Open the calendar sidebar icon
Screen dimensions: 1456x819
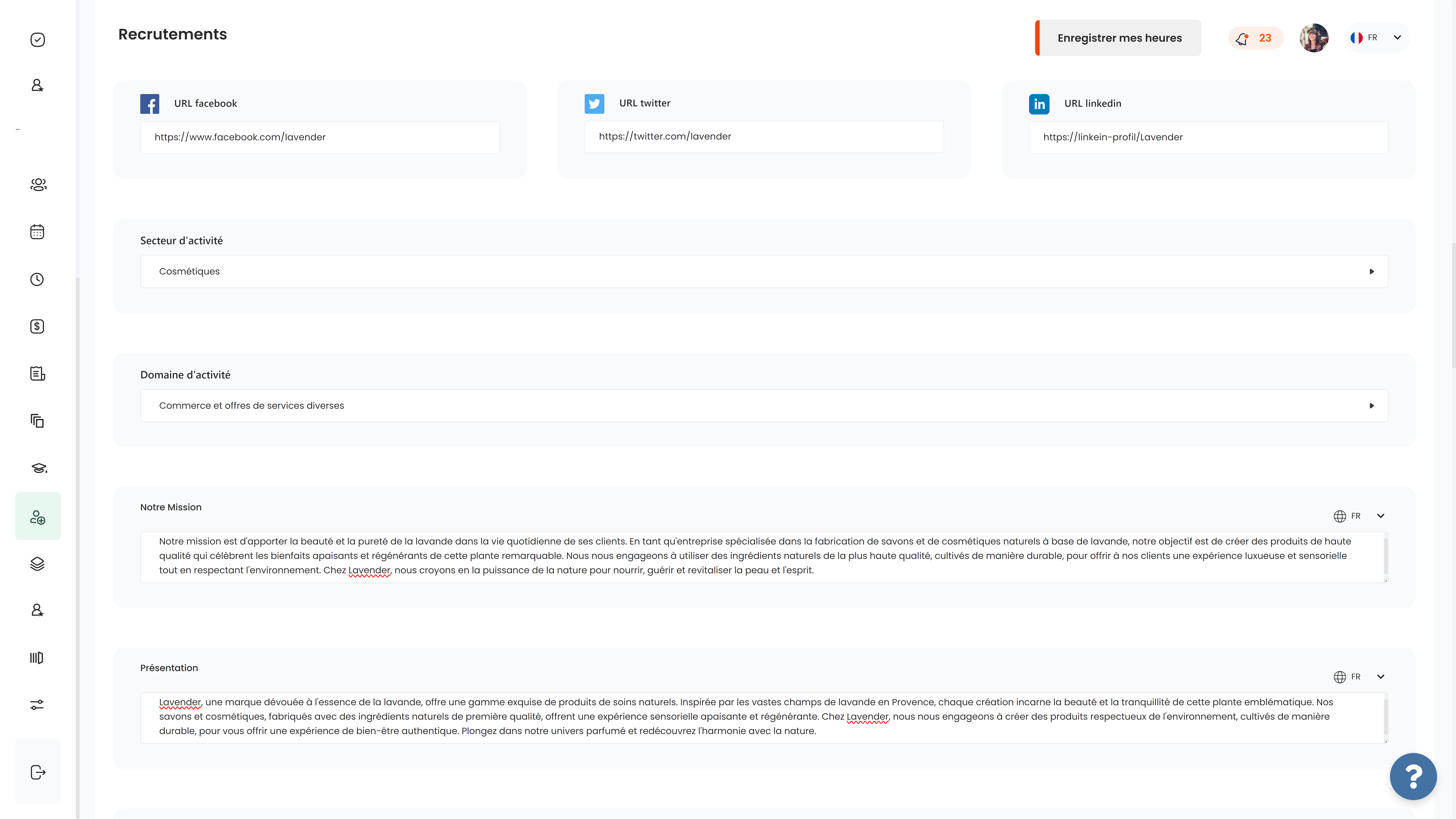[37, 232]
